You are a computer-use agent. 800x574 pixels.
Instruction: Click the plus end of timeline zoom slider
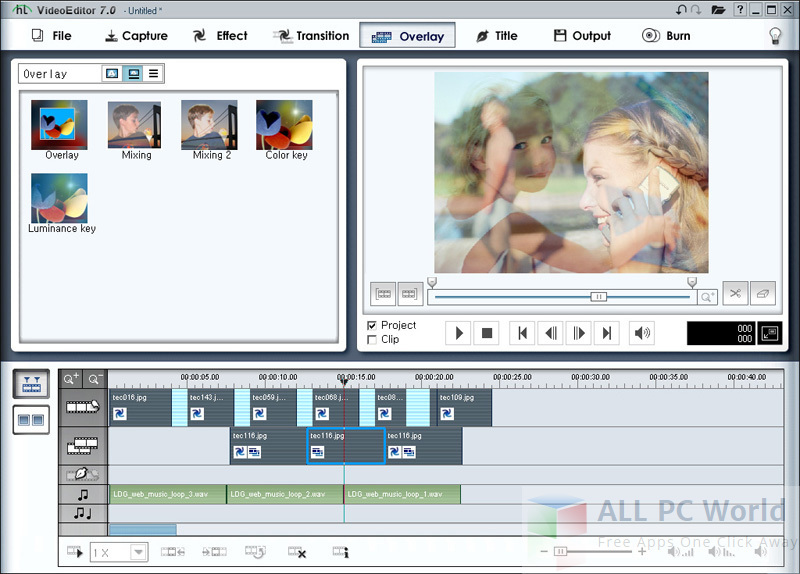[642, 551]
